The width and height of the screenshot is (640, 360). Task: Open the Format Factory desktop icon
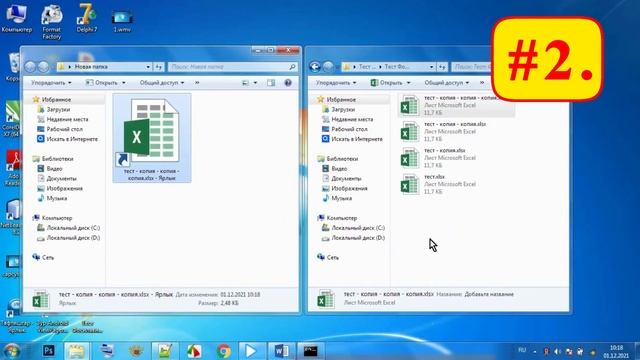click(x=51, y=21)
